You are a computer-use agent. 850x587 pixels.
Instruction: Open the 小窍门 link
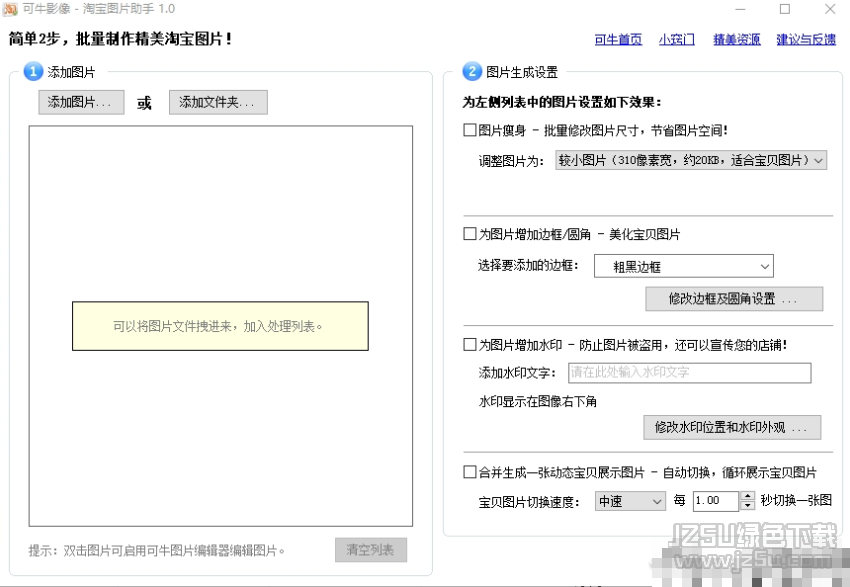677,40
